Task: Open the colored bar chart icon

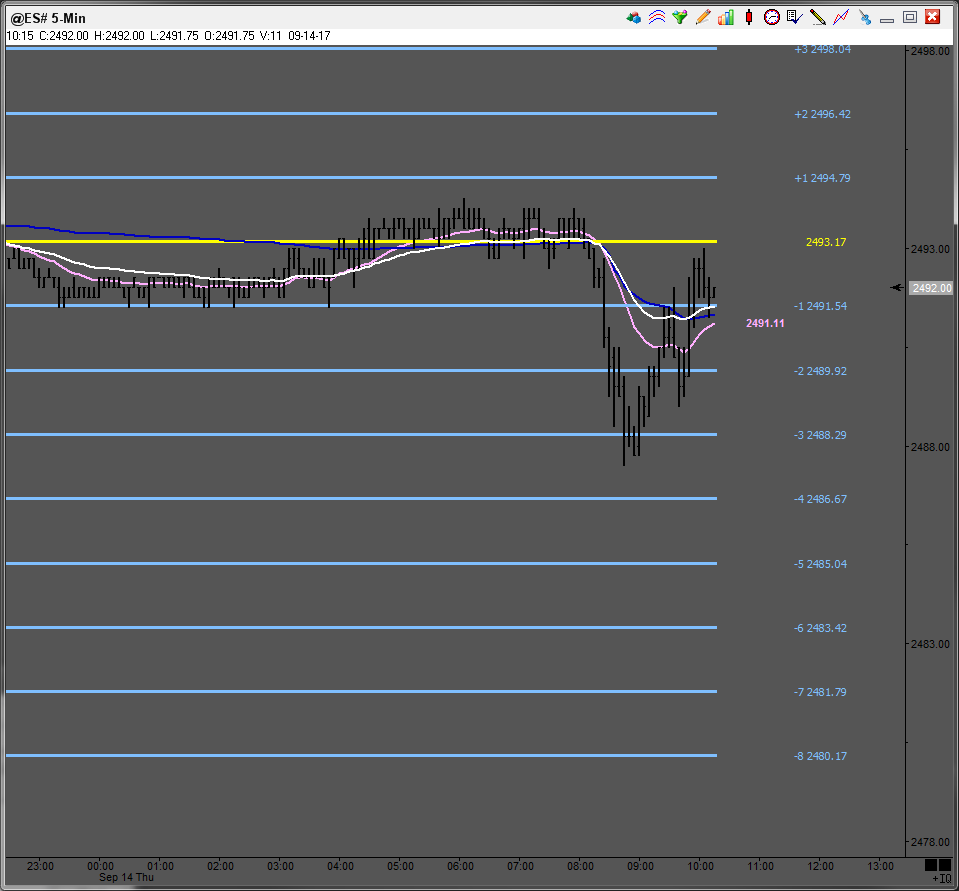Action: 726,17
